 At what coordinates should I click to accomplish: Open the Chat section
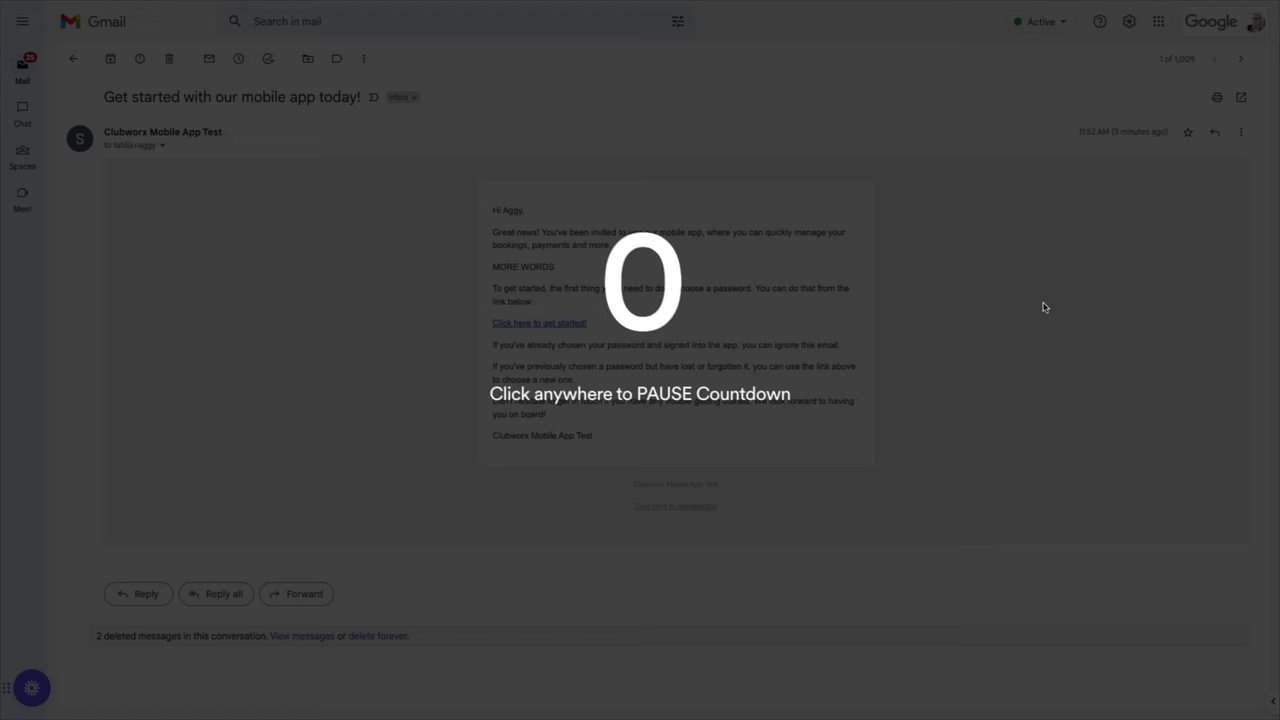coord(22,114)
